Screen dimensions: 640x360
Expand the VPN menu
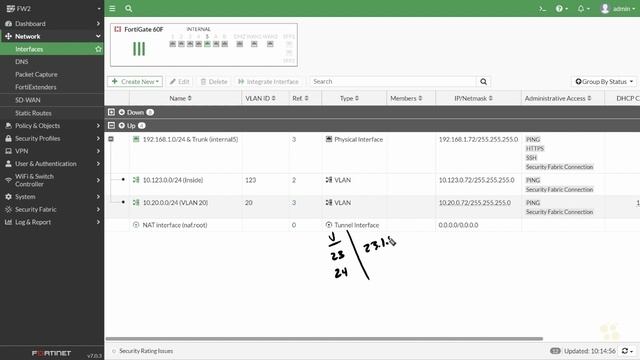coord(52,151)
